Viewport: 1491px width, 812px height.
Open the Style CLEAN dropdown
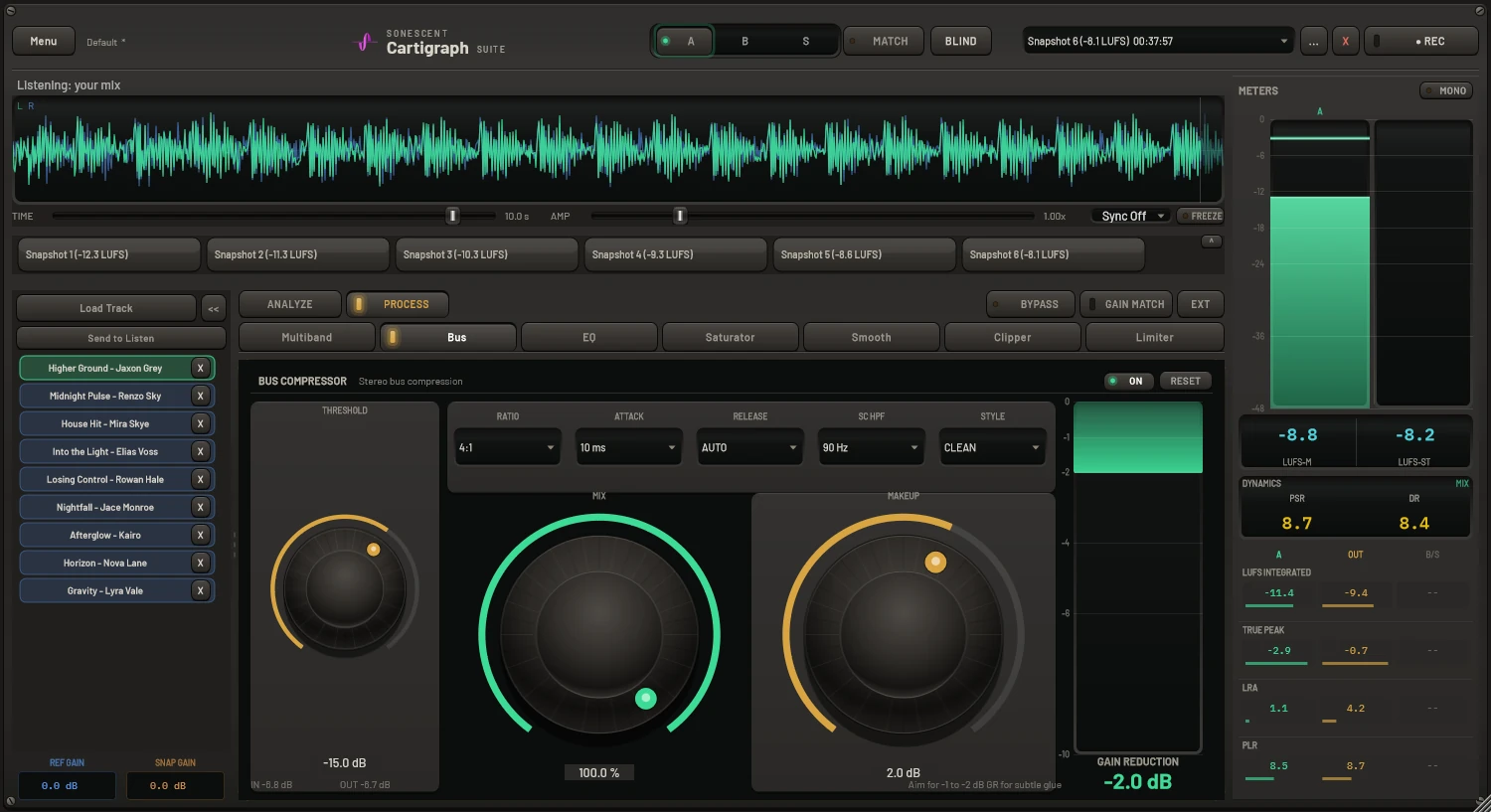[x=992, y=447]
